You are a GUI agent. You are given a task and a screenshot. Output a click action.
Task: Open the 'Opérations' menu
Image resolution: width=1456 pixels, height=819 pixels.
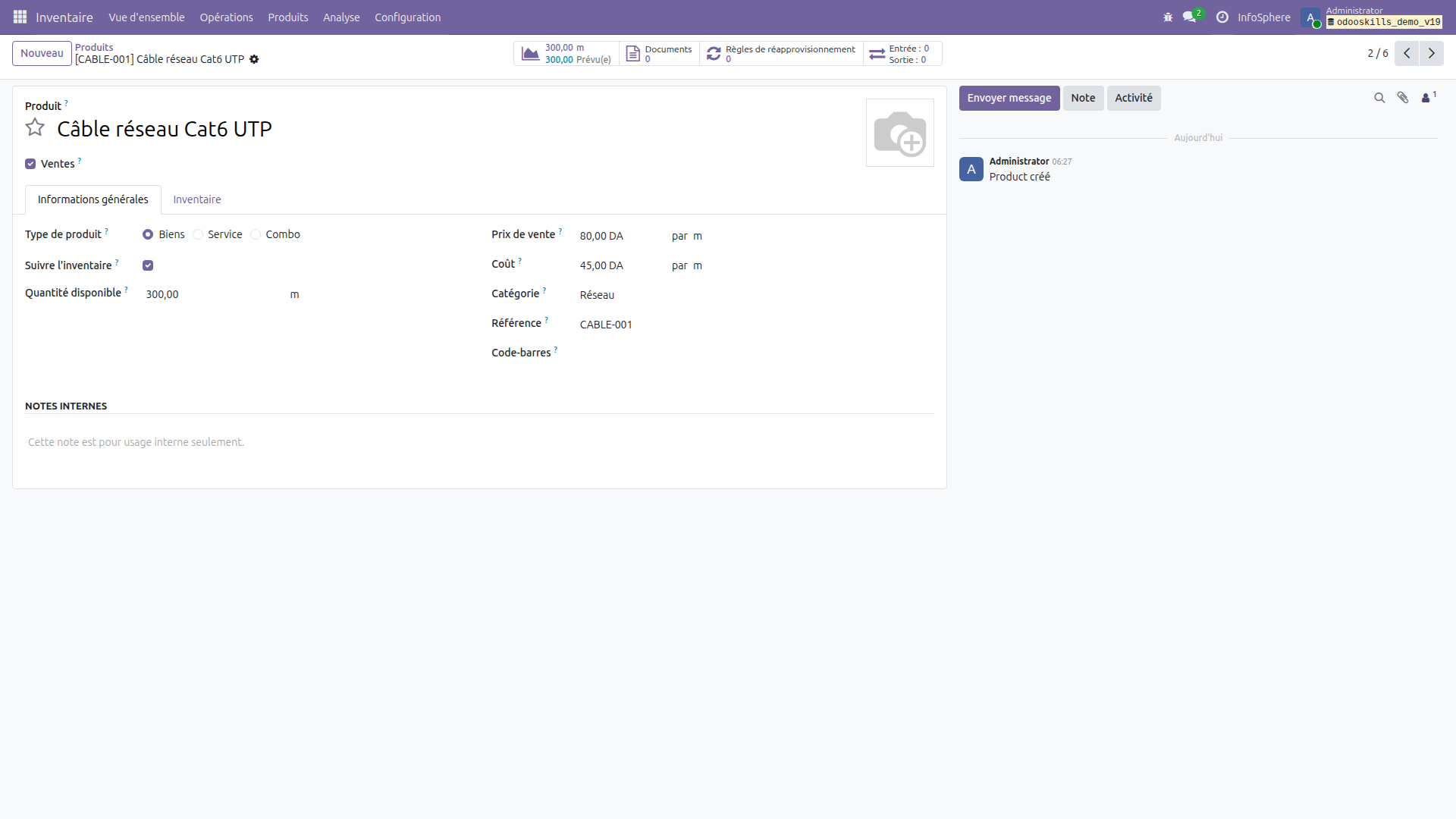pos(226,17)
